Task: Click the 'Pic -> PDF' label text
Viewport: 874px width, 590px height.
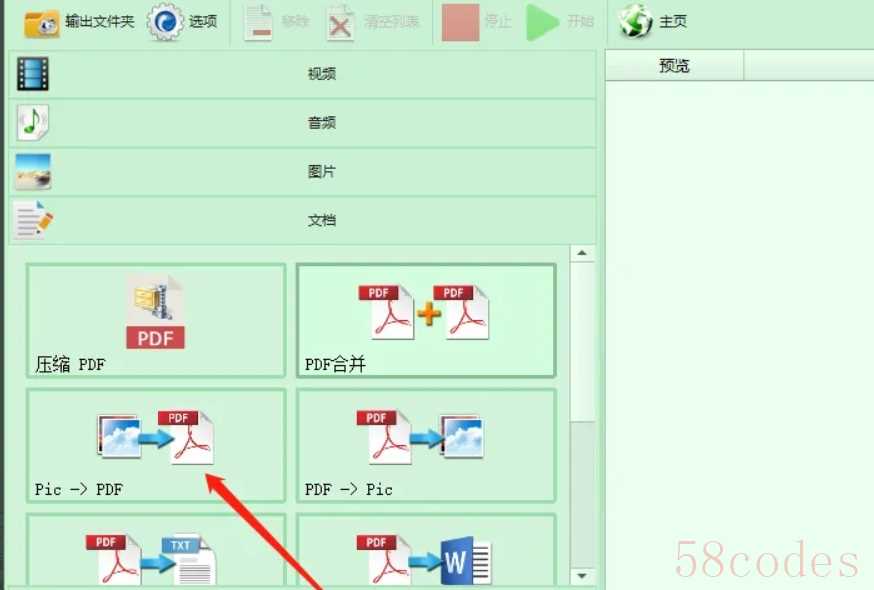Action: pos(79,489)
